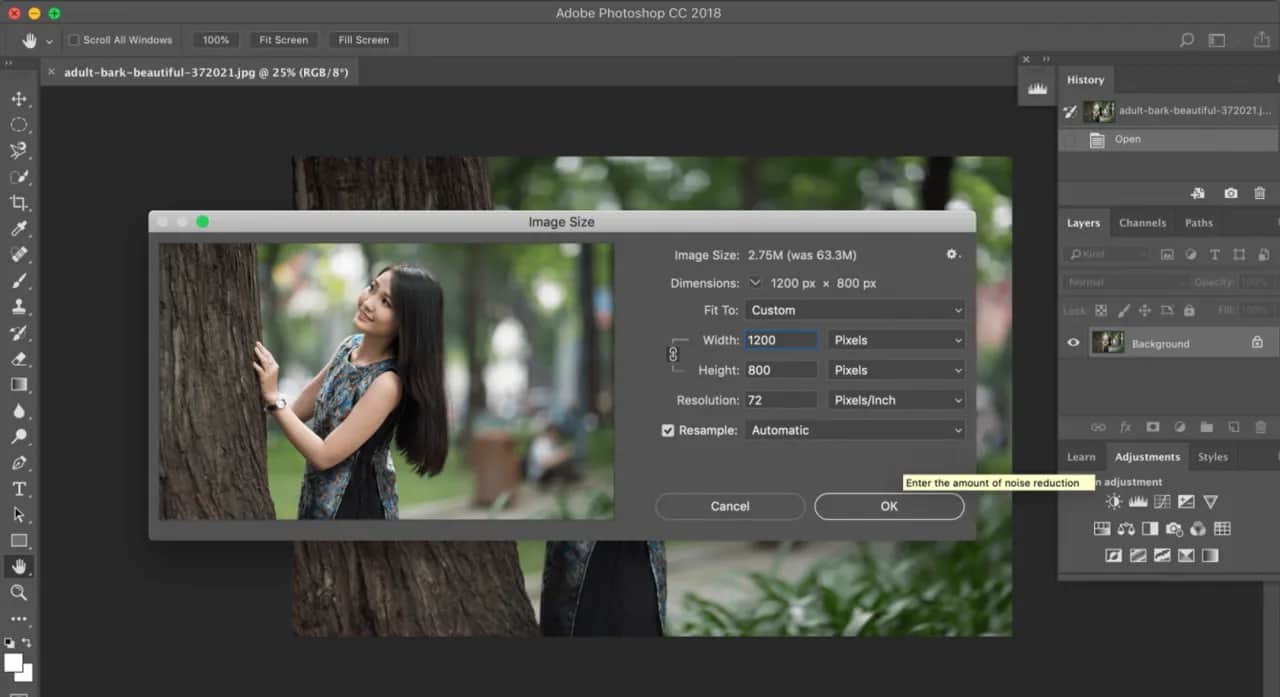Click the Cancel button
This screenshot has width=1280, height=697.
tap(730, 506)
